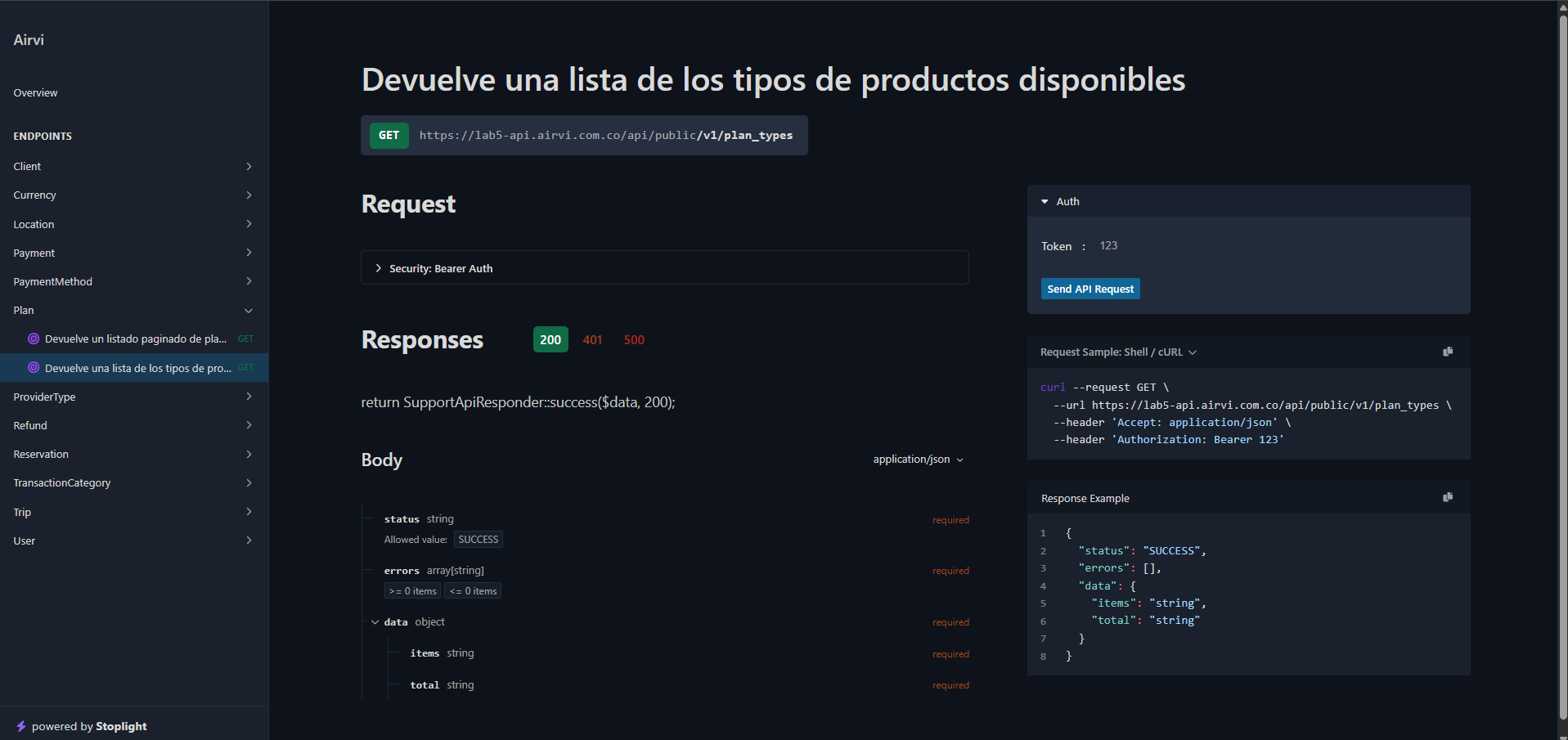The height and width of the screenshot is (740, 1568).
Task: Collapse the data object schema
Action: 375,622
